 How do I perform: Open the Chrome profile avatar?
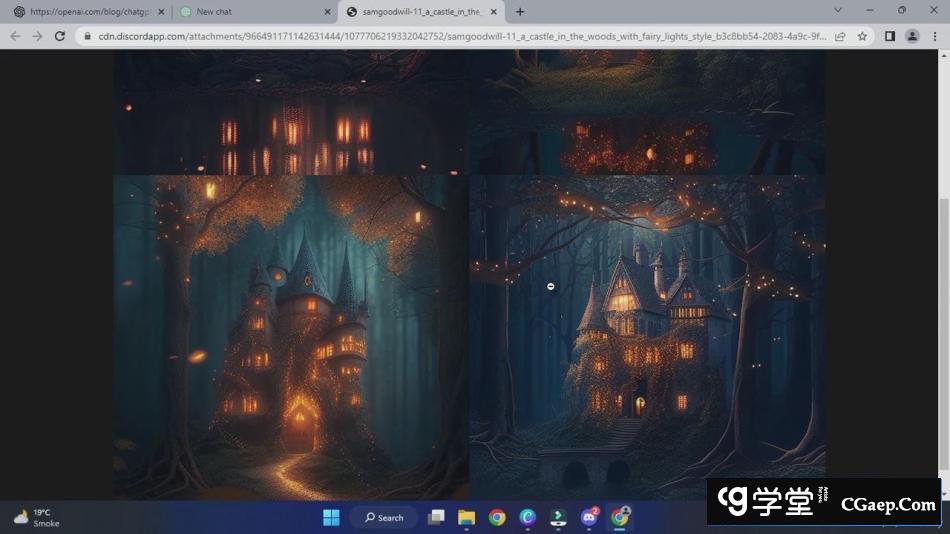pyautogui.click(x=912, y=36)
